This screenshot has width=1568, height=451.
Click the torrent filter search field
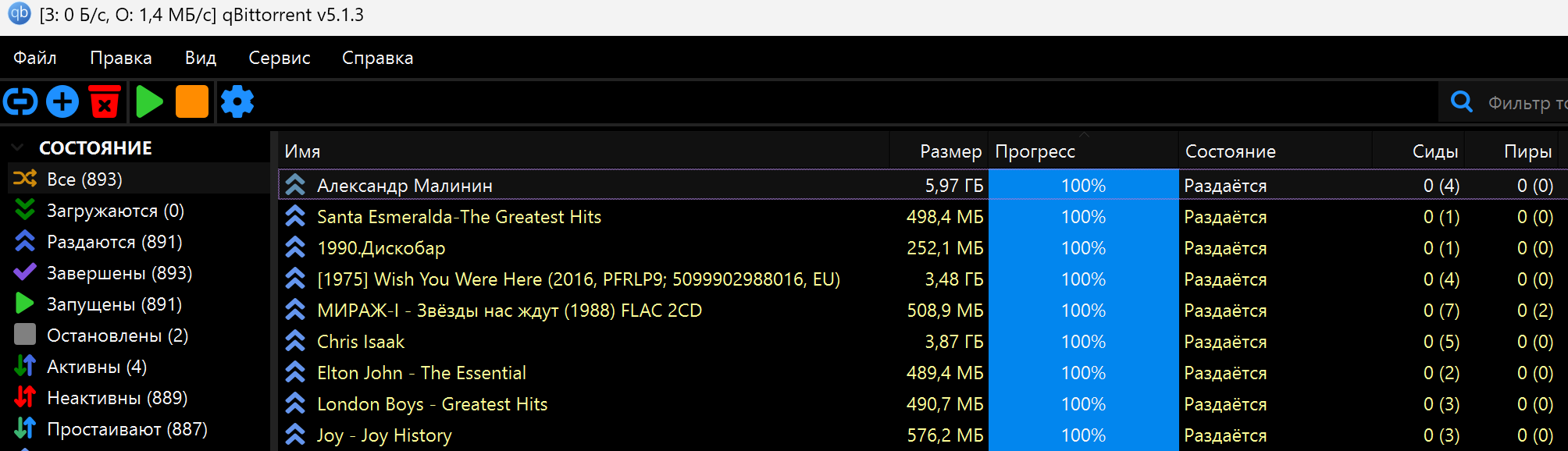coord(1524,103)
